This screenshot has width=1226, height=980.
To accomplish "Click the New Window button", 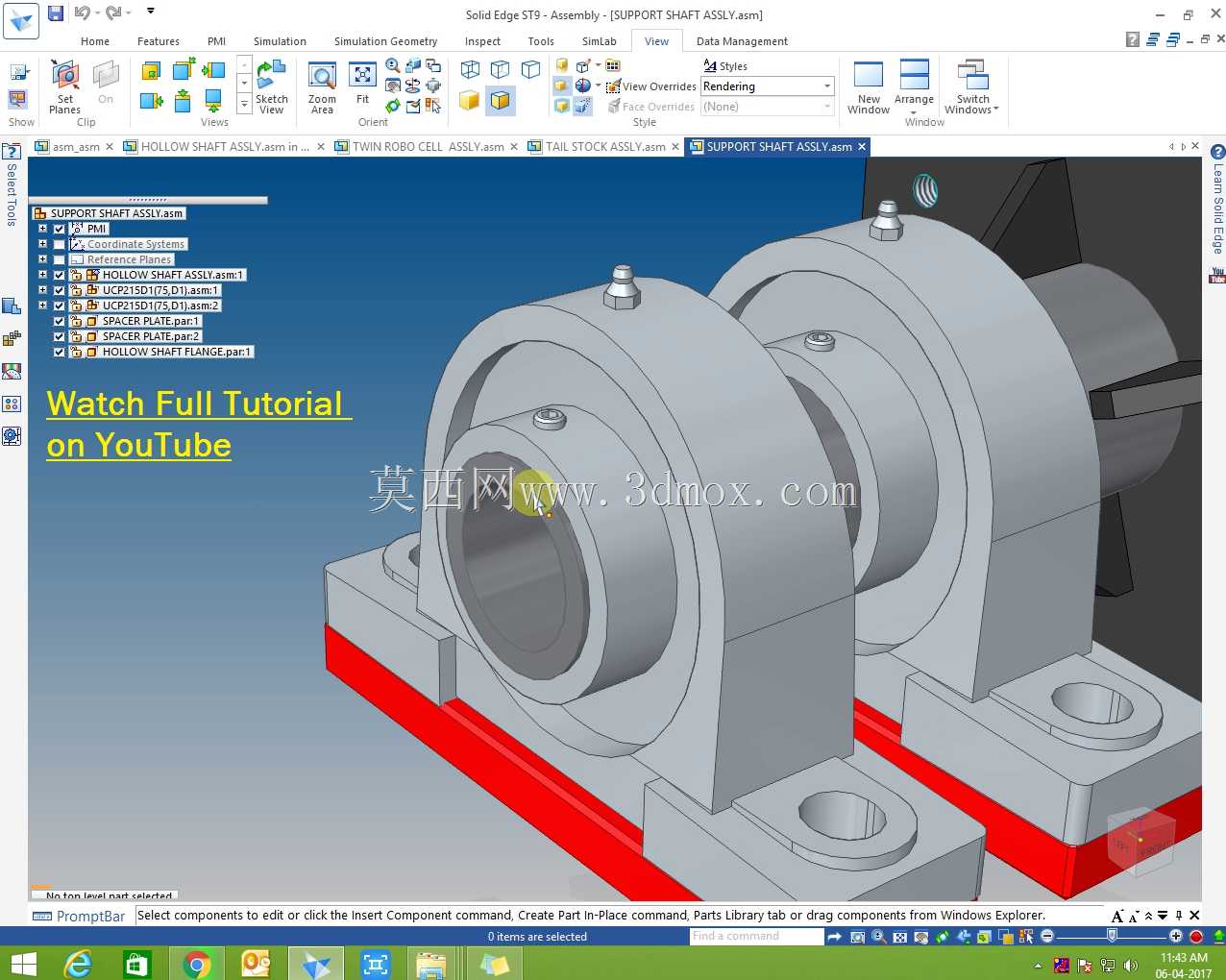I will 869,86.
